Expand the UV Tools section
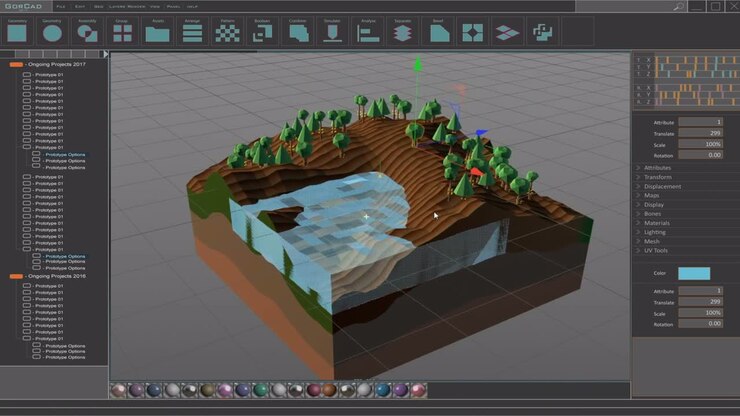This screenshot has width=740, height=416. (x=652, y=250)
